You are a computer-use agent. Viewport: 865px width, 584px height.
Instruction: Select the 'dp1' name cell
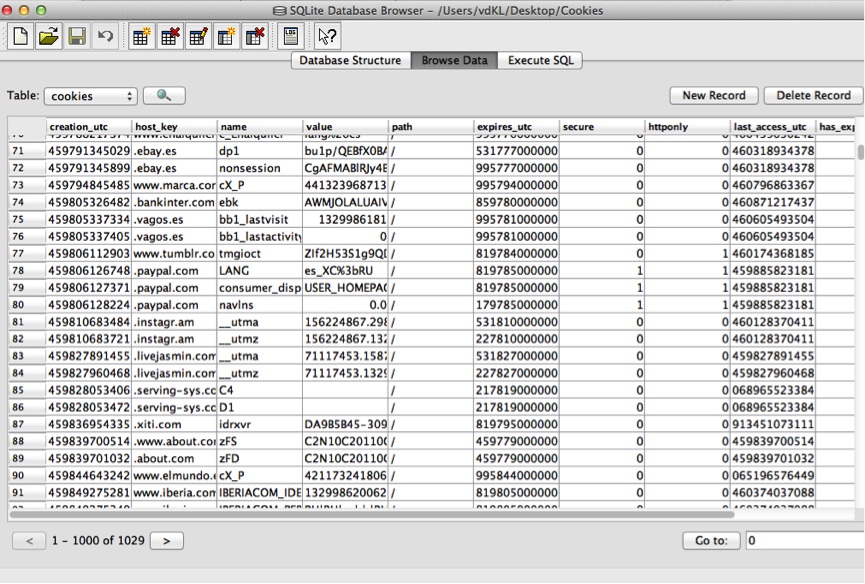click(x=260, y=151)
